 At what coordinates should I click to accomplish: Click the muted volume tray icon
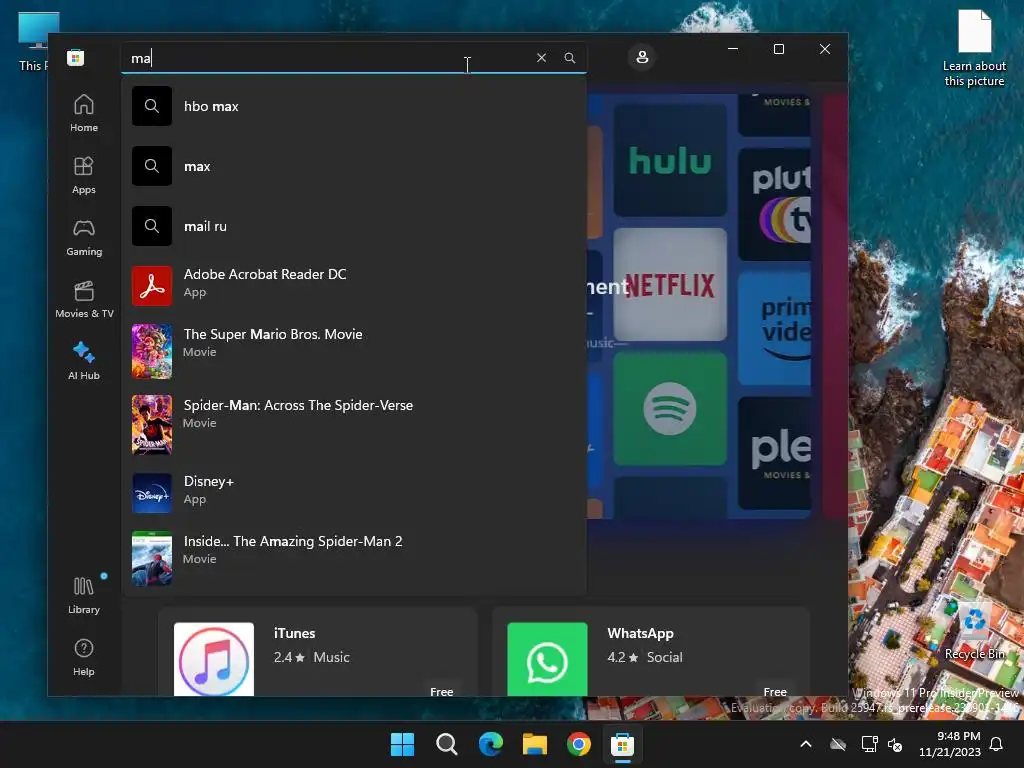click(895, 744)
